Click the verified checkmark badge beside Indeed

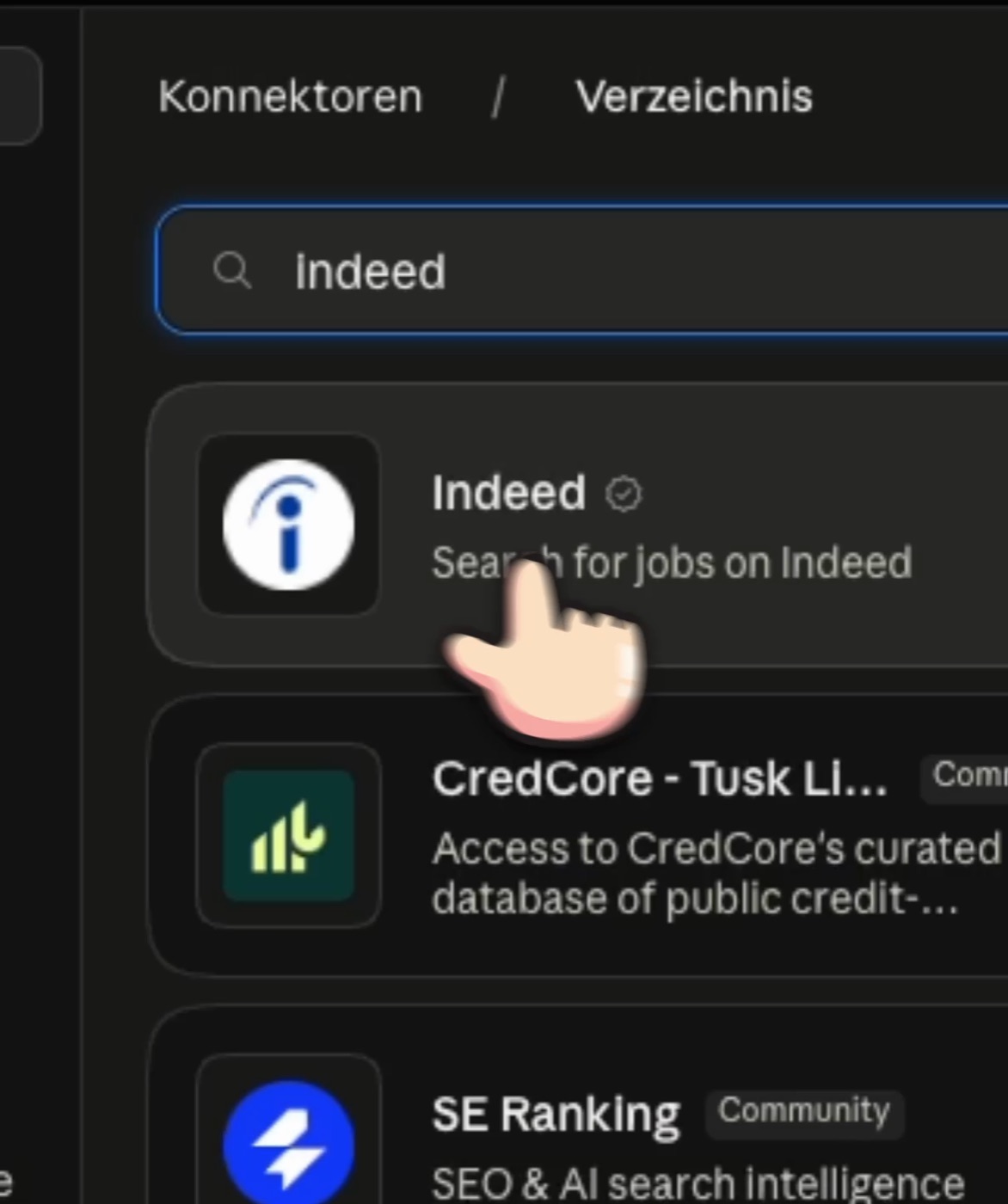click(x=624, y=494)
